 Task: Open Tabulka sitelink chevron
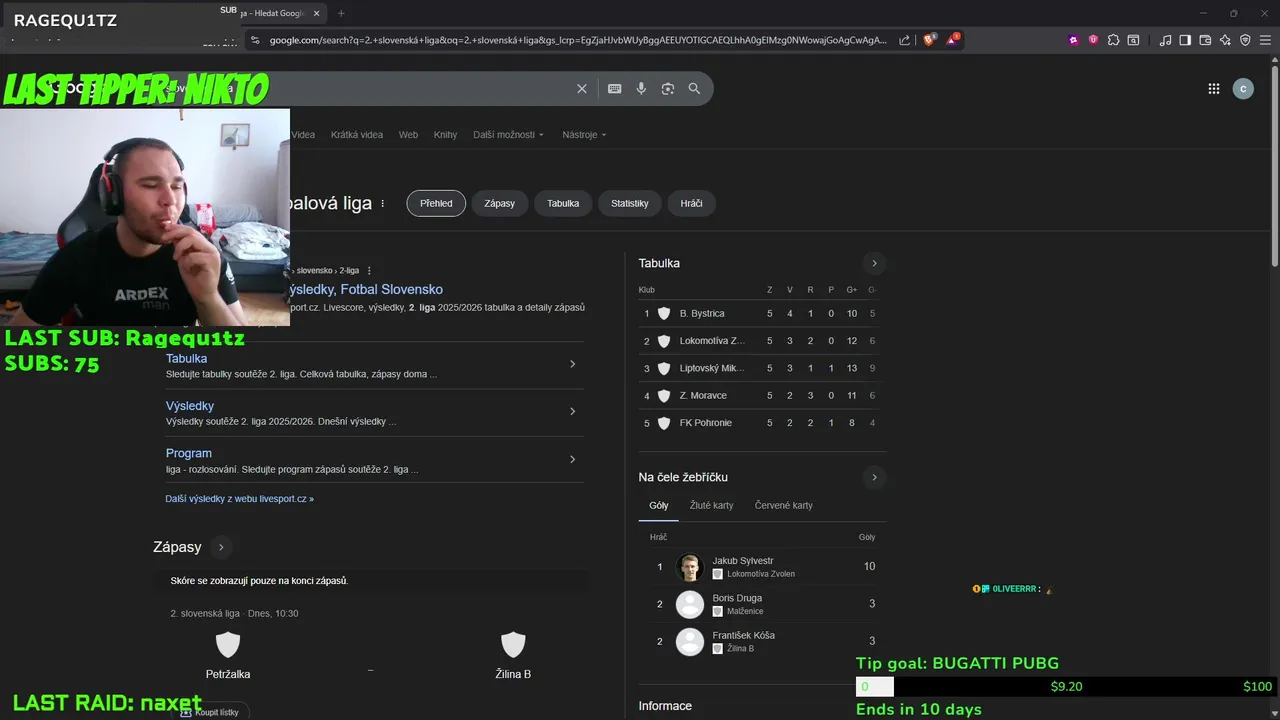(572, 364)
